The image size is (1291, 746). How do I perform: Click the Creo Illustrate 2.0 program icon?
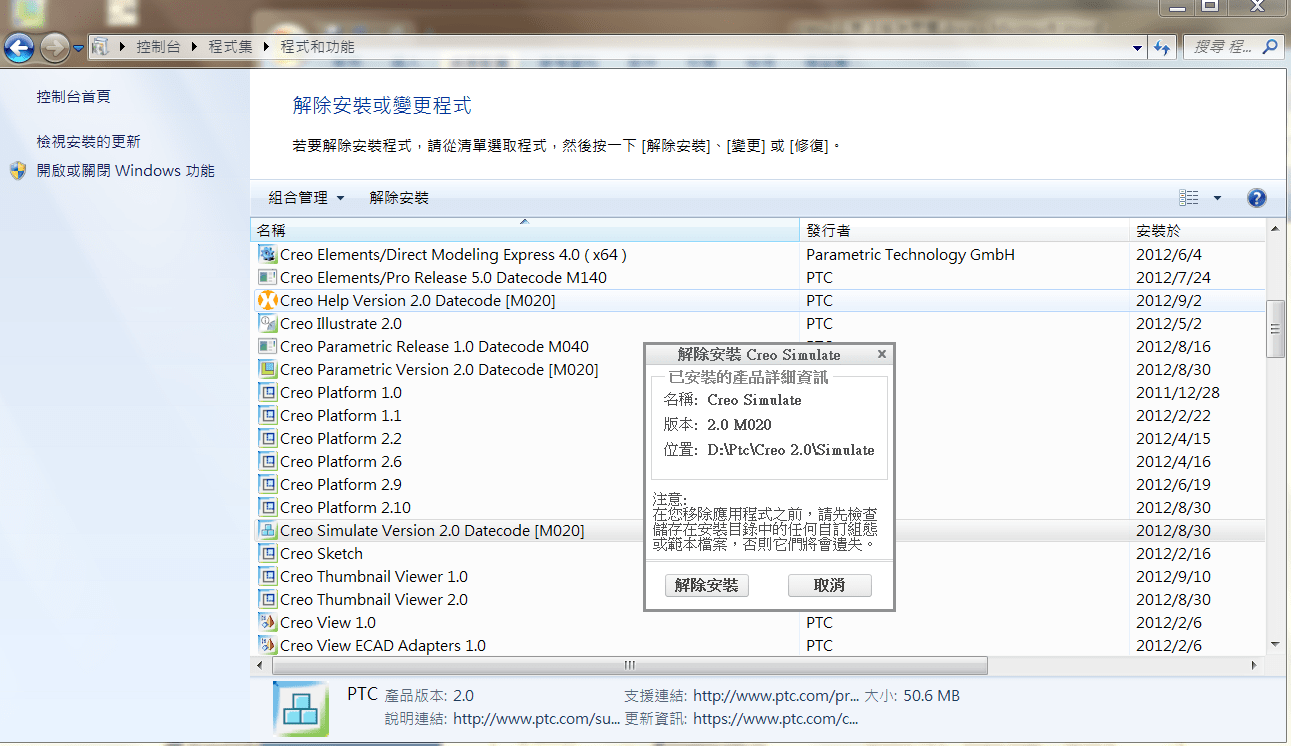(267, 323)
